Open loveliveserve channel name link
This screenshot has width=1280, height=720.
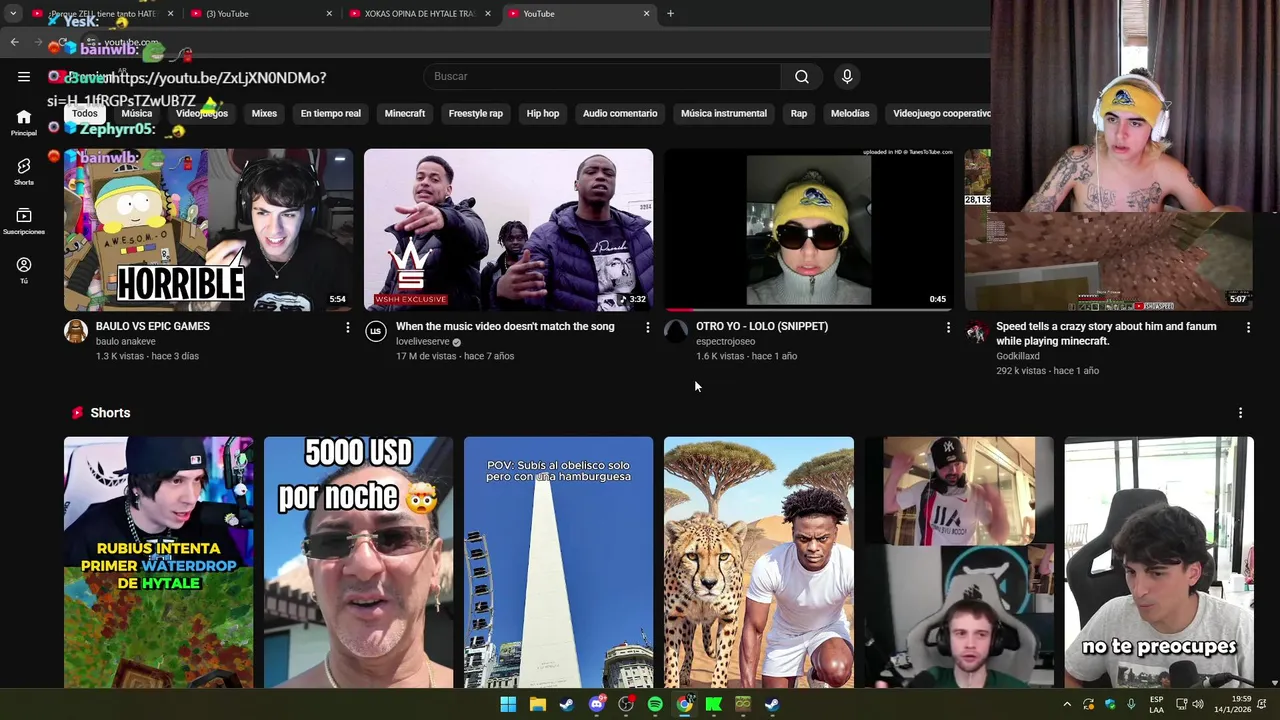pyautogui.click(x=423, y=341)
